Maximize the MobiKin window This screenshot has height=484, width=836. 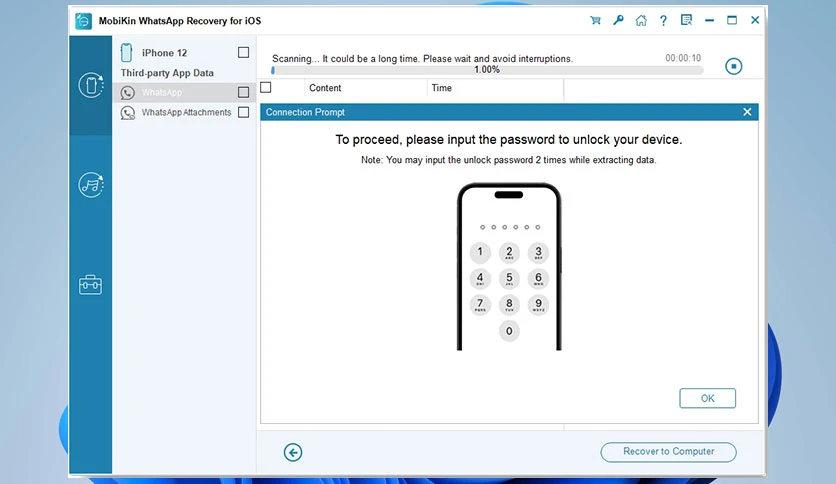732,20
